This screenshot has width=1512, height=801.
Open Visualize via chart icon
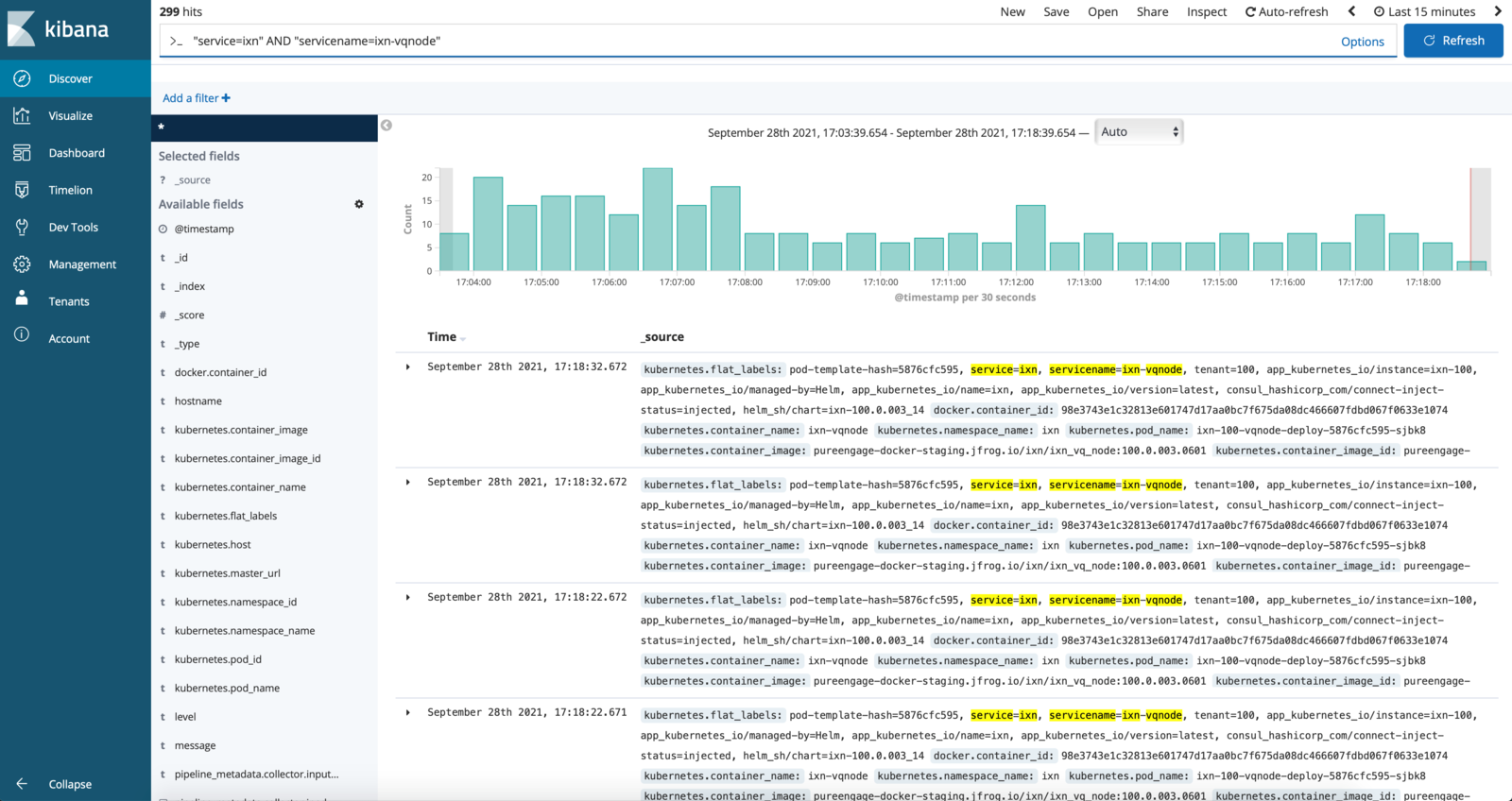coord(22,115)
